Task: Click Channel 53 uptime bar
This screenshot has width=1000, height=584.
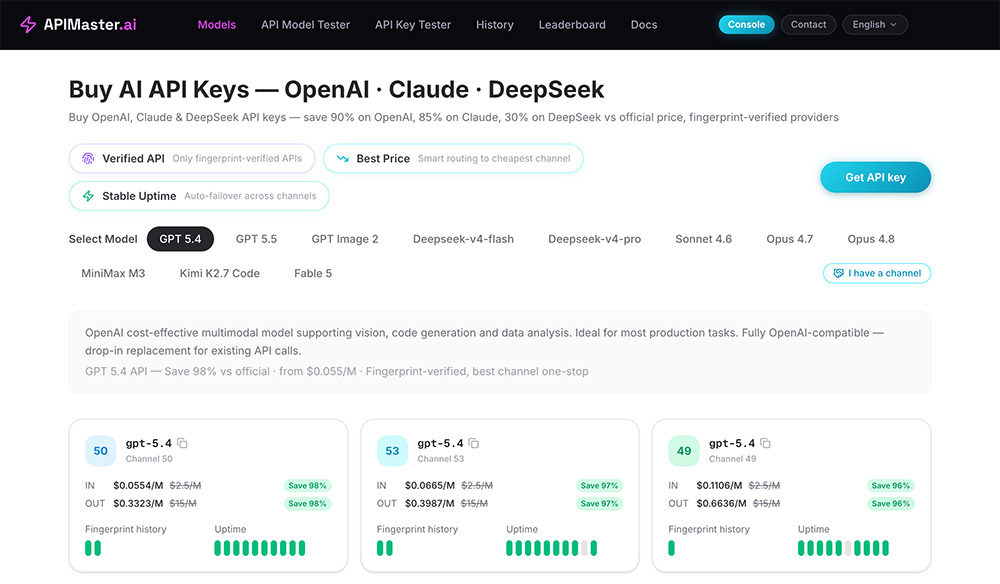Action: coord(552,548)
